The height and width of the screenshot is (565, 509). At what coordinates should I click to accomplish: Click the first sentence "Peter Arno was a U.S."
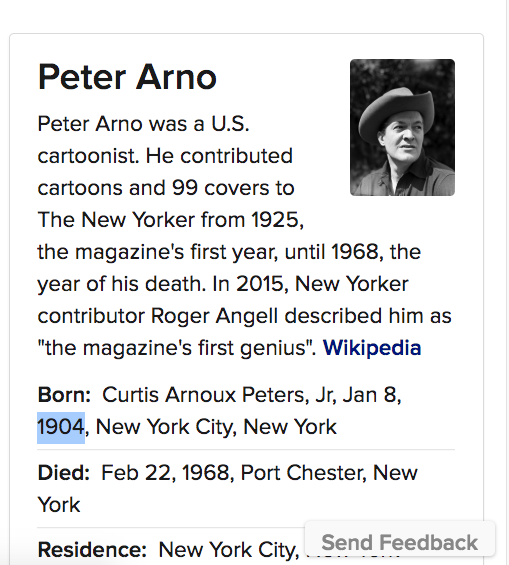point(143,124)
